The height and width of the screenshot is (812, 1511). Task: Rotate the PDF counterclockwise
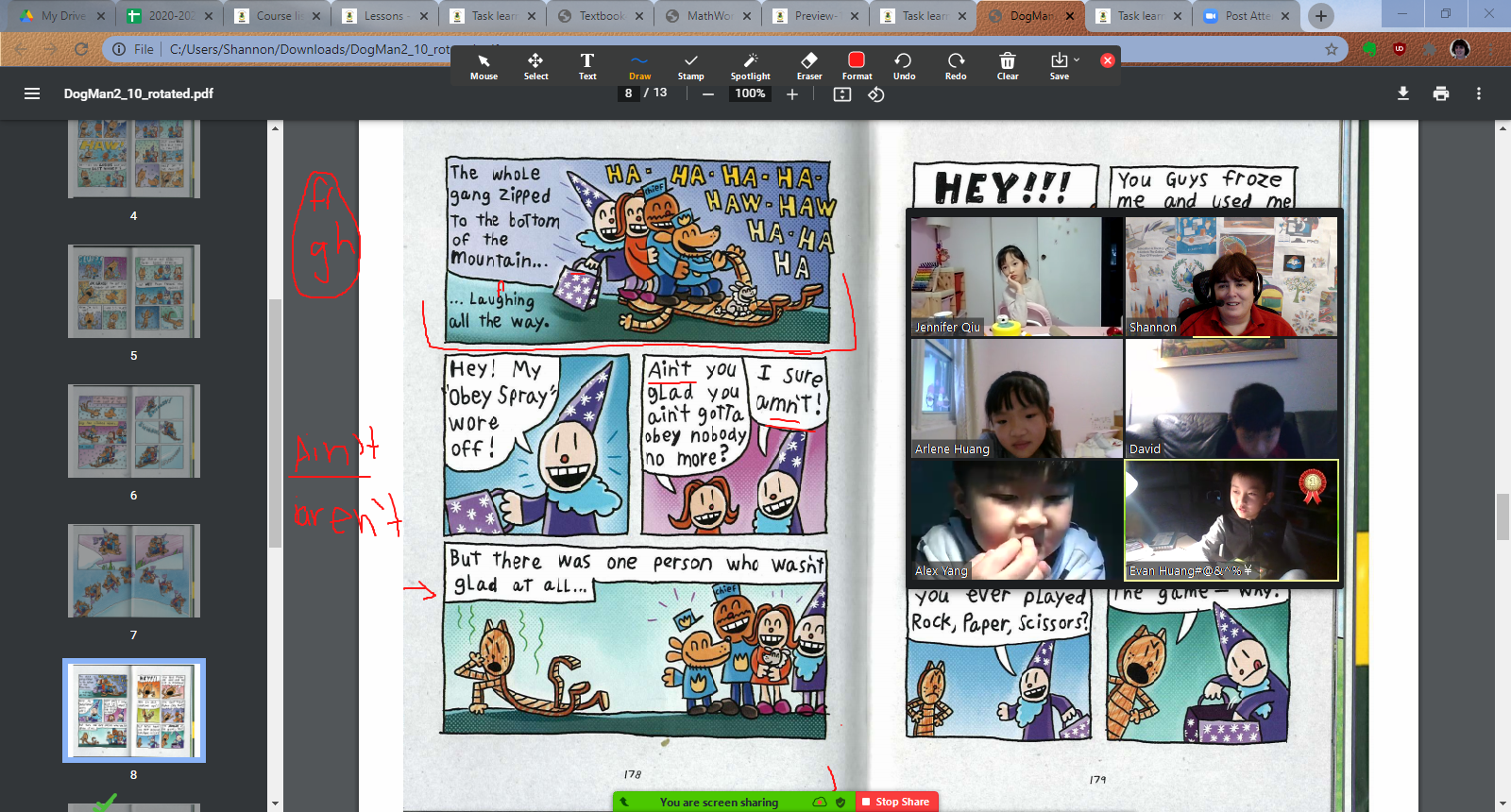tap(876, 94)
